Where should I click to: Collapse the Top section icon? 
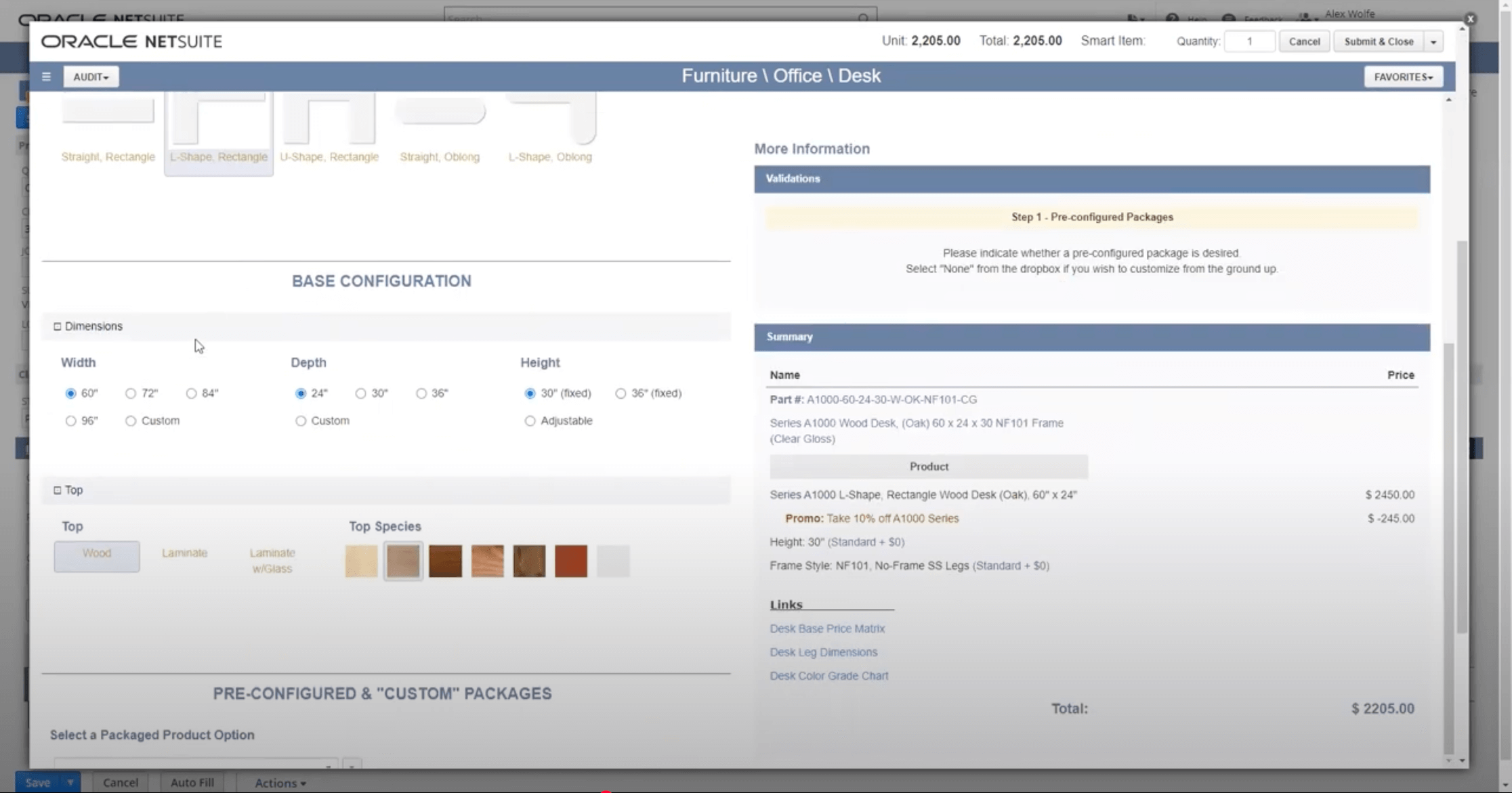(x=58, y=490)
